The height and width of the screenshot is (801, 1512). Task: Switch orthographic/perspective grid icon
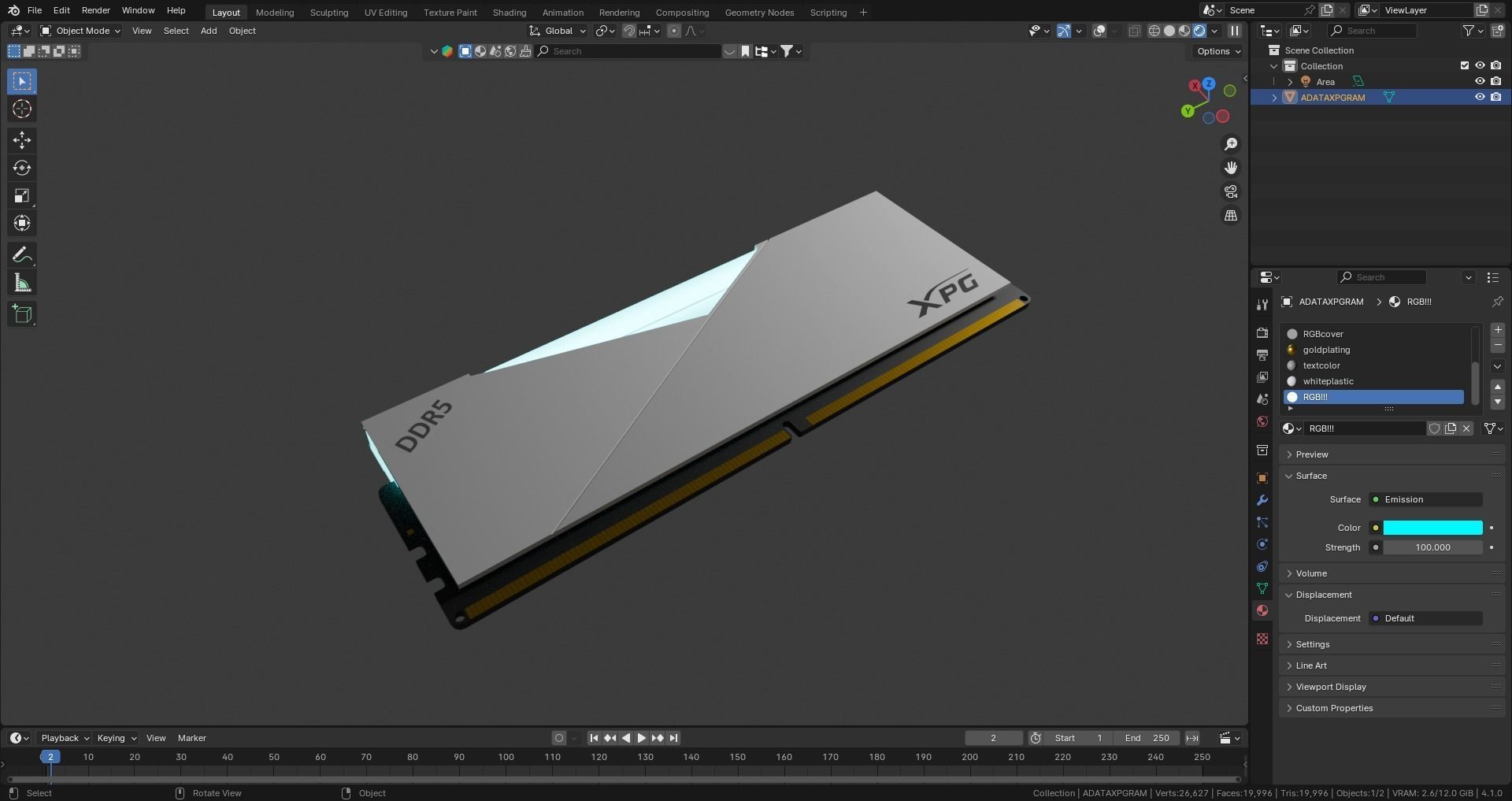tap(1231, 215)
